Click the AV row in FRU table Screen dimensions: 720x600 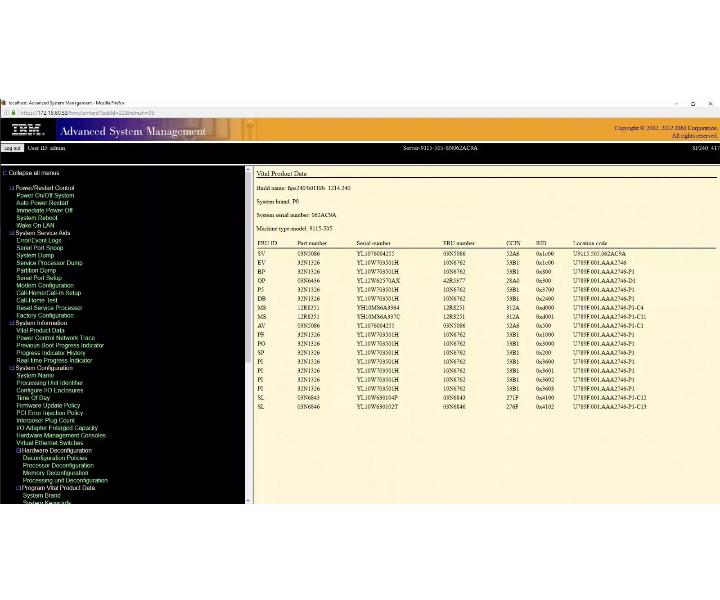click(486, 326)
